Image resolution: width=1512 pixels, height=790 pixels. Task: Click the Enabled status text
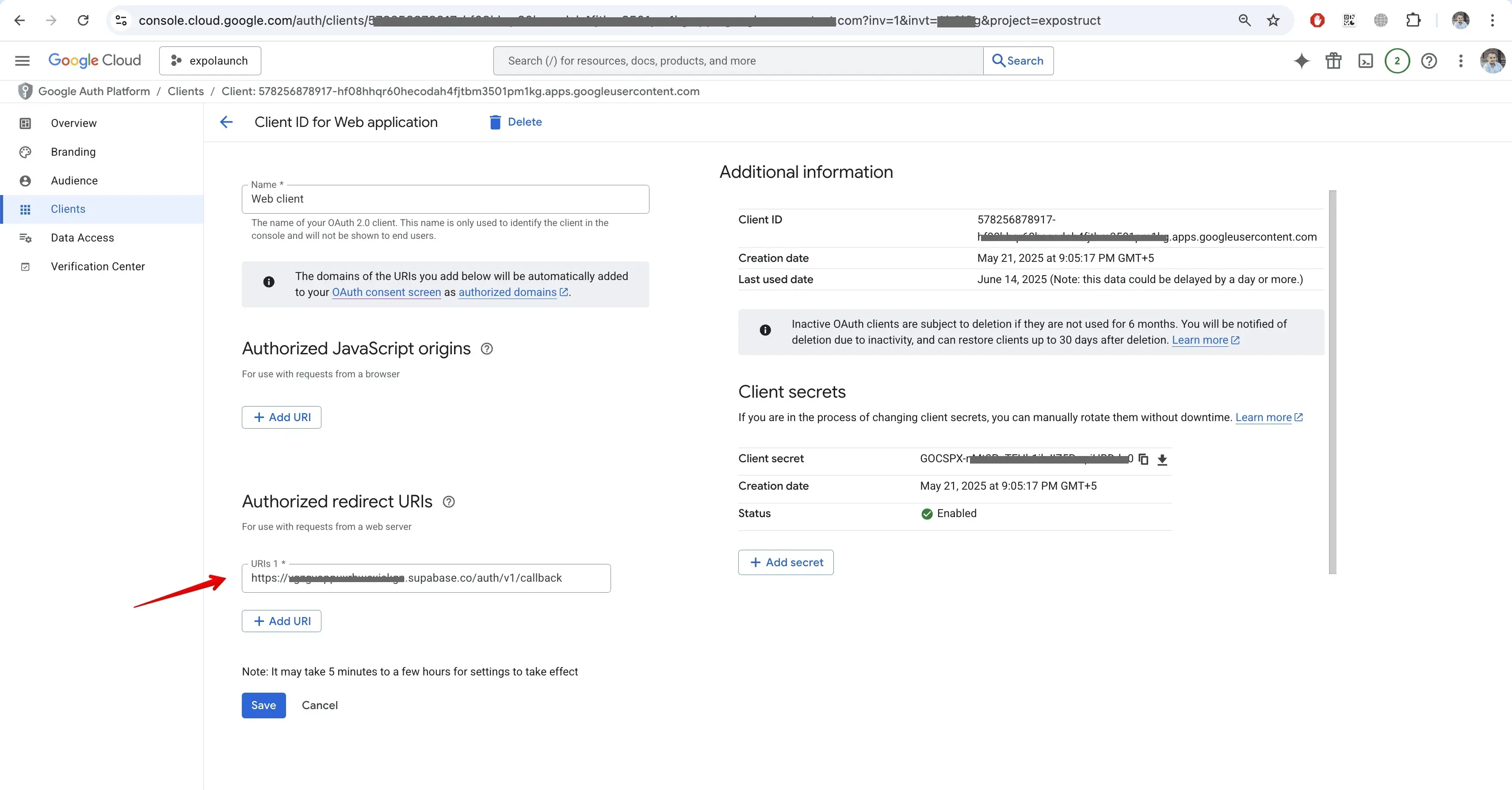(x=957, y=514)
